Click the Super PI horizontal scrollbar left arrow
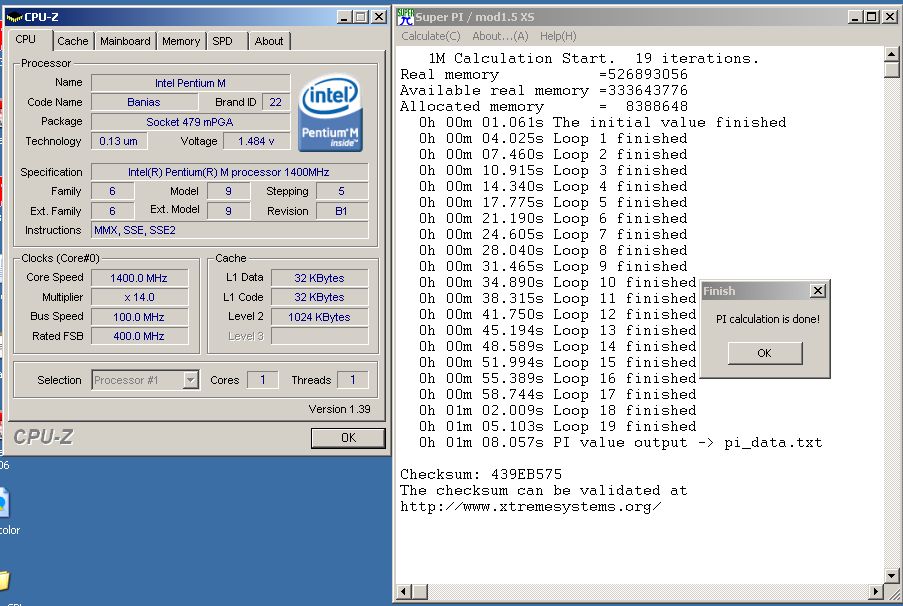Viewport: 903px width, 606px height. pos(404,592)
